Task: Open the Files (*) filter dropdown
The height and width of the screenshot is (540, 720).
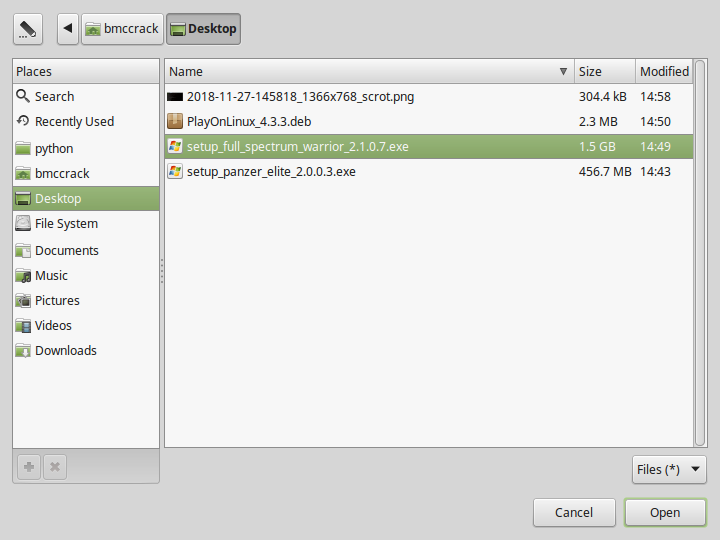Action: (x=669, y=469)
